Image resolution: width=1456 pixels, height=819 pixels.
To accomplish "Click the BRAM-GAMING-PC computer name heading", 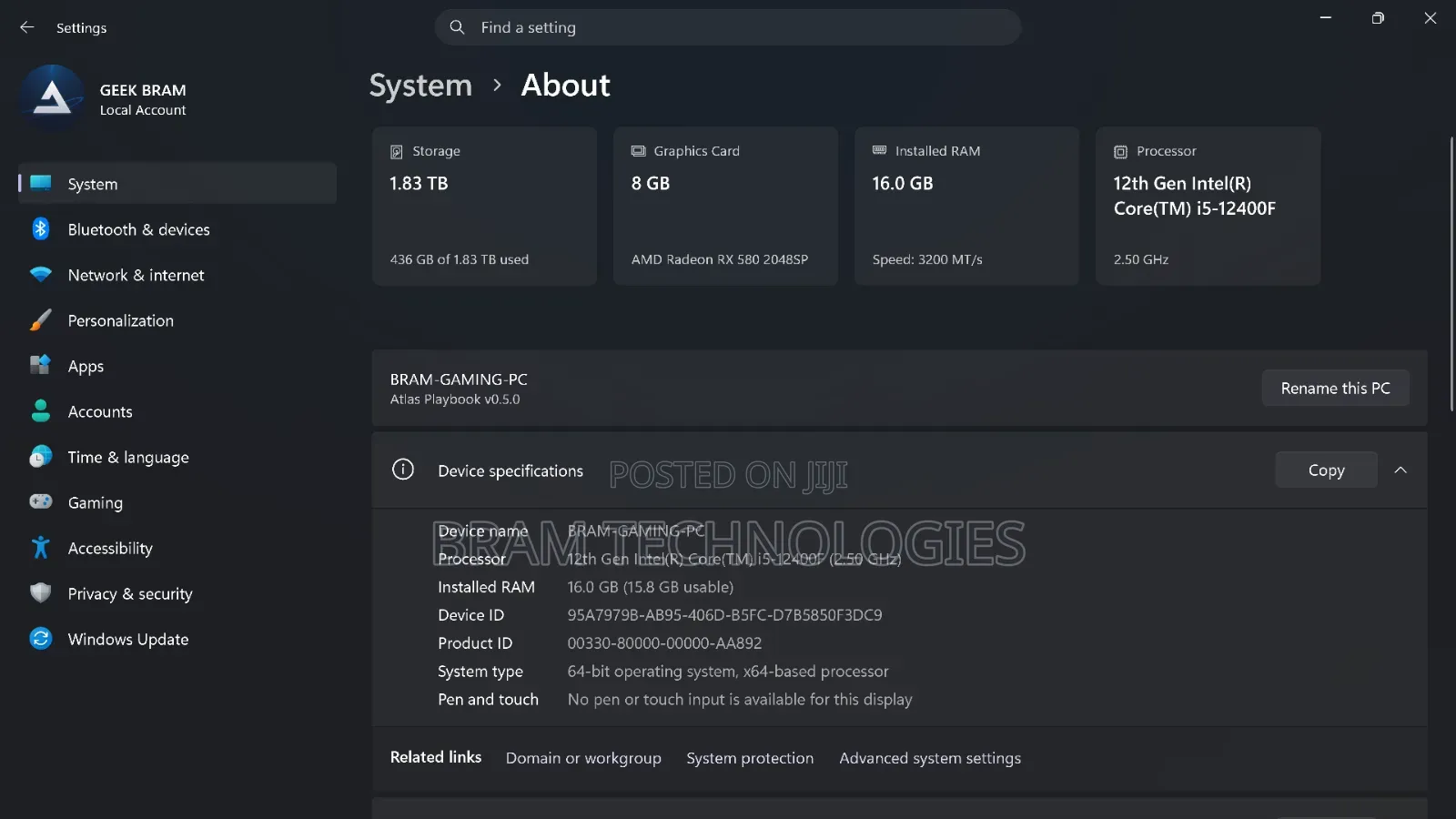I will click(459, 379).
